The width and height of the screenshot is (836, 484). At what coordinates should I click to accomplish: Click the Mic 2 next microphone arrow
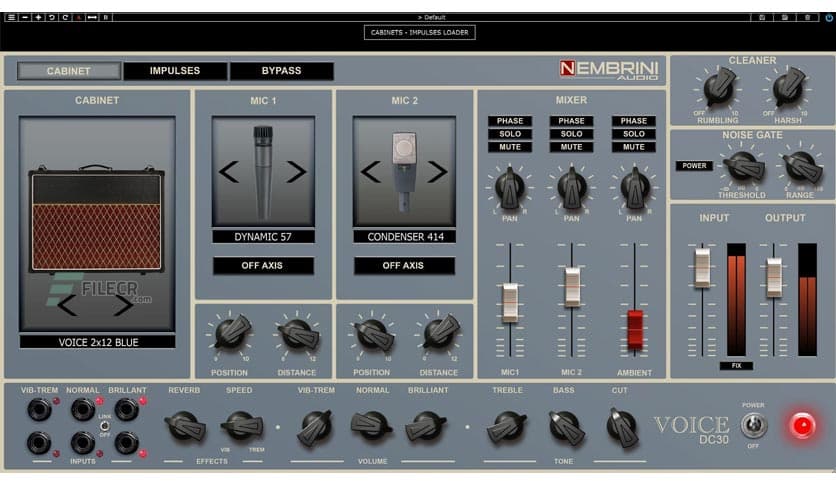437,172
